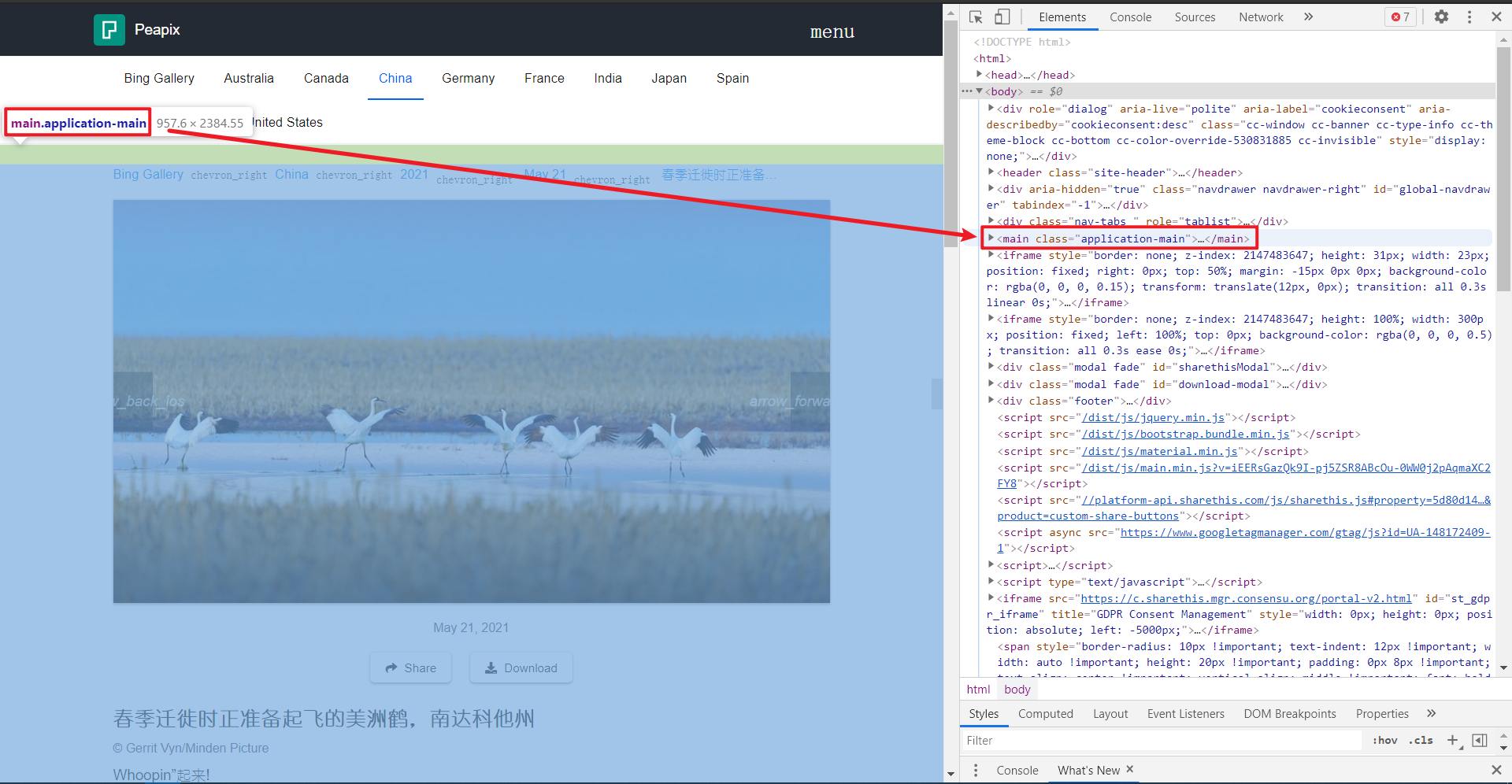
Task: Click the Download button under the image
Action: [521, 668]
